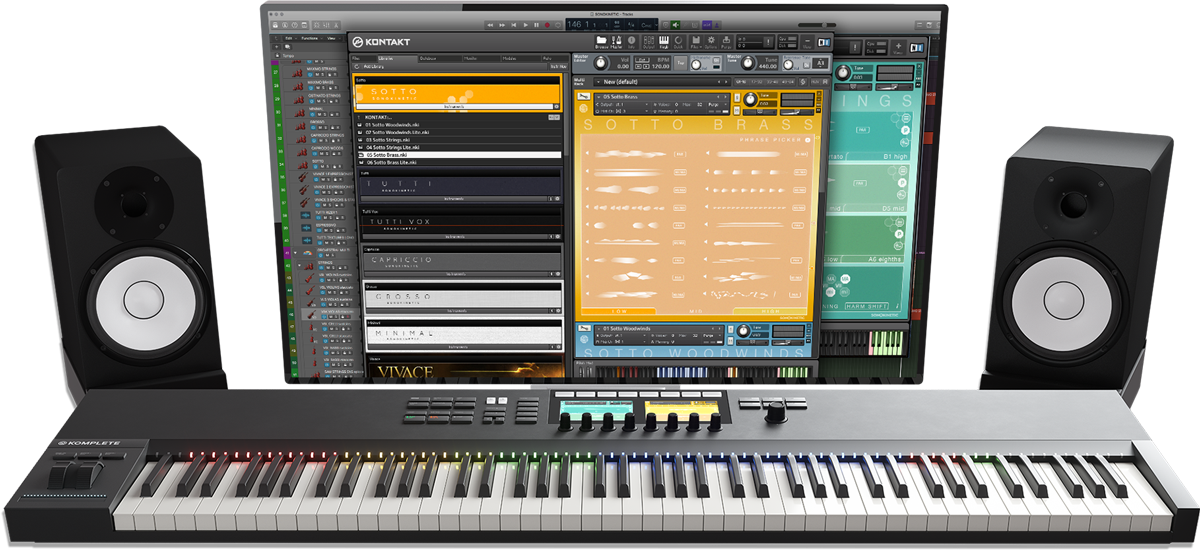
Task: Click the Phrase Picker info icon
Action: tap(807, 140)
